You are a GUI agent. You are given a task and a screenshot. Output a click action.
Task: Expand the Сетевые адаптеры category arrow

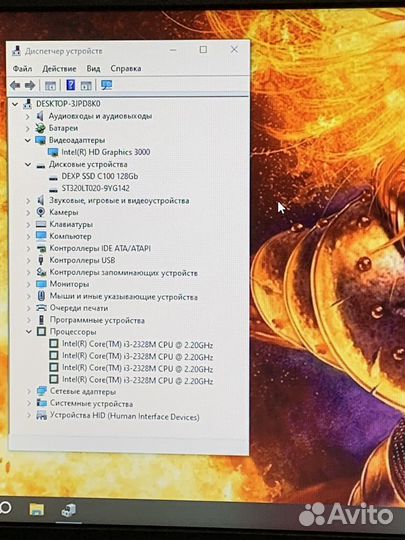coord(29,392)
